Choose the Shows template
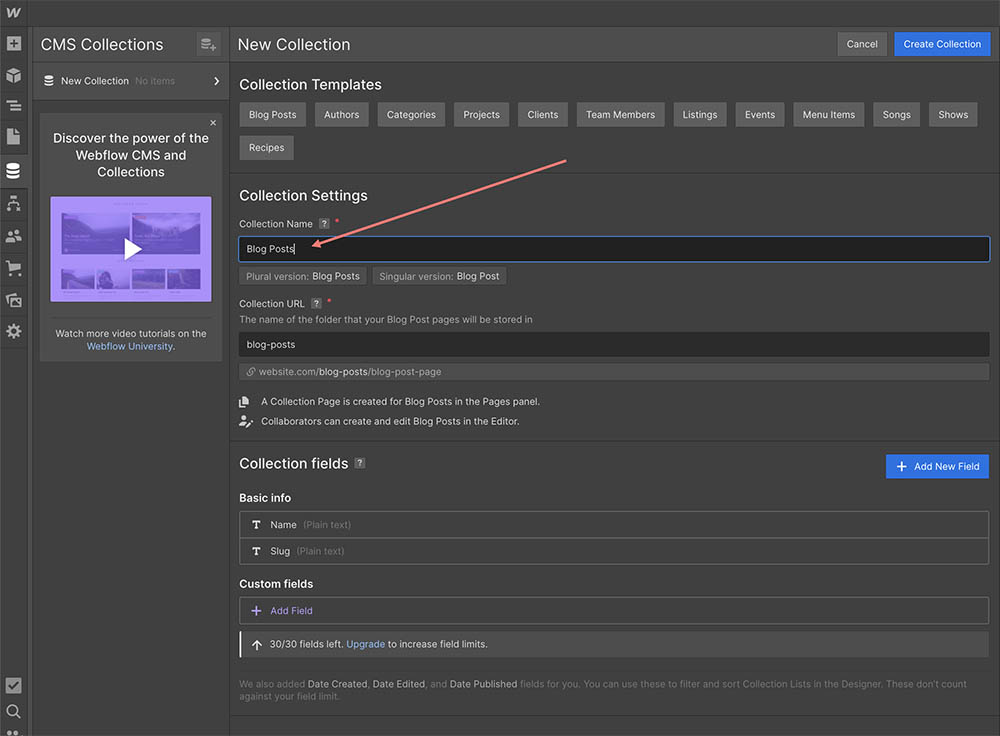 [x=953, y=115]
